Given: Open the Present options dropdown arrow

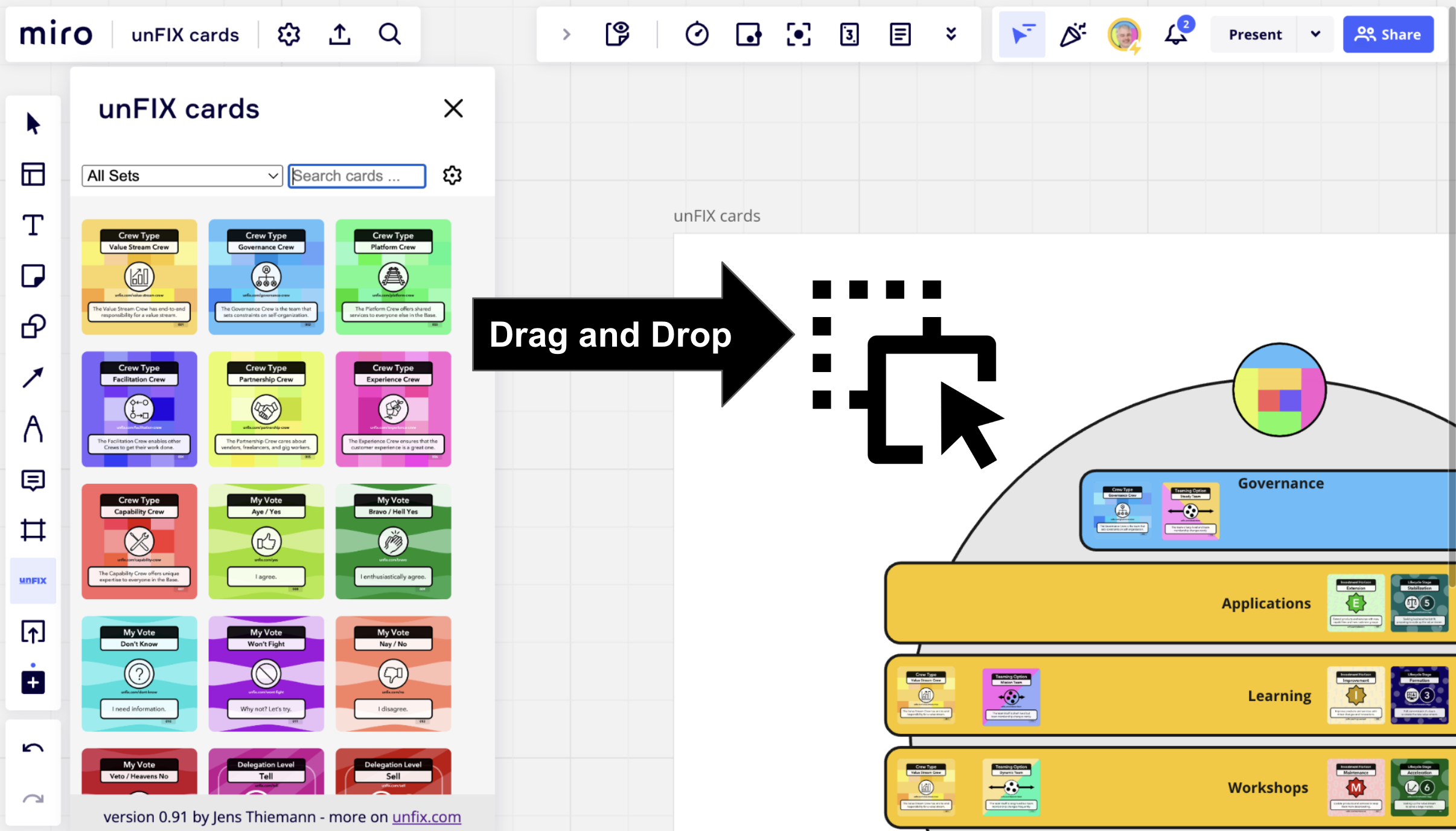Looking at the screenshot, I should (1315, 34).
